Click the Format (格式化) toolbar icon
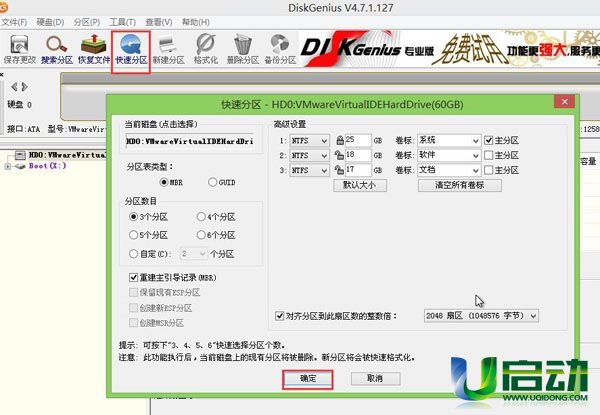 (205, 49)
